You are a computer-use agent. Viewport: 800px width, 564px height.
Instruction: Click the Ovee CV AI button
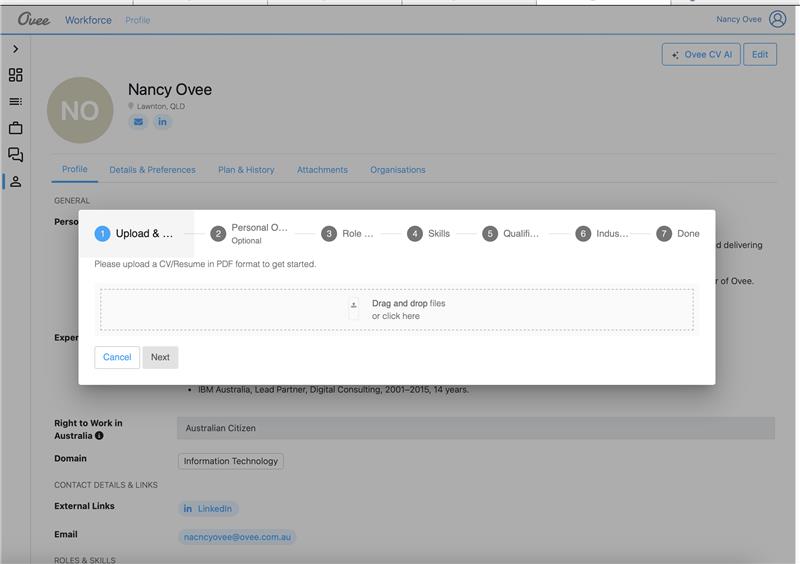(x=701, y=55)
